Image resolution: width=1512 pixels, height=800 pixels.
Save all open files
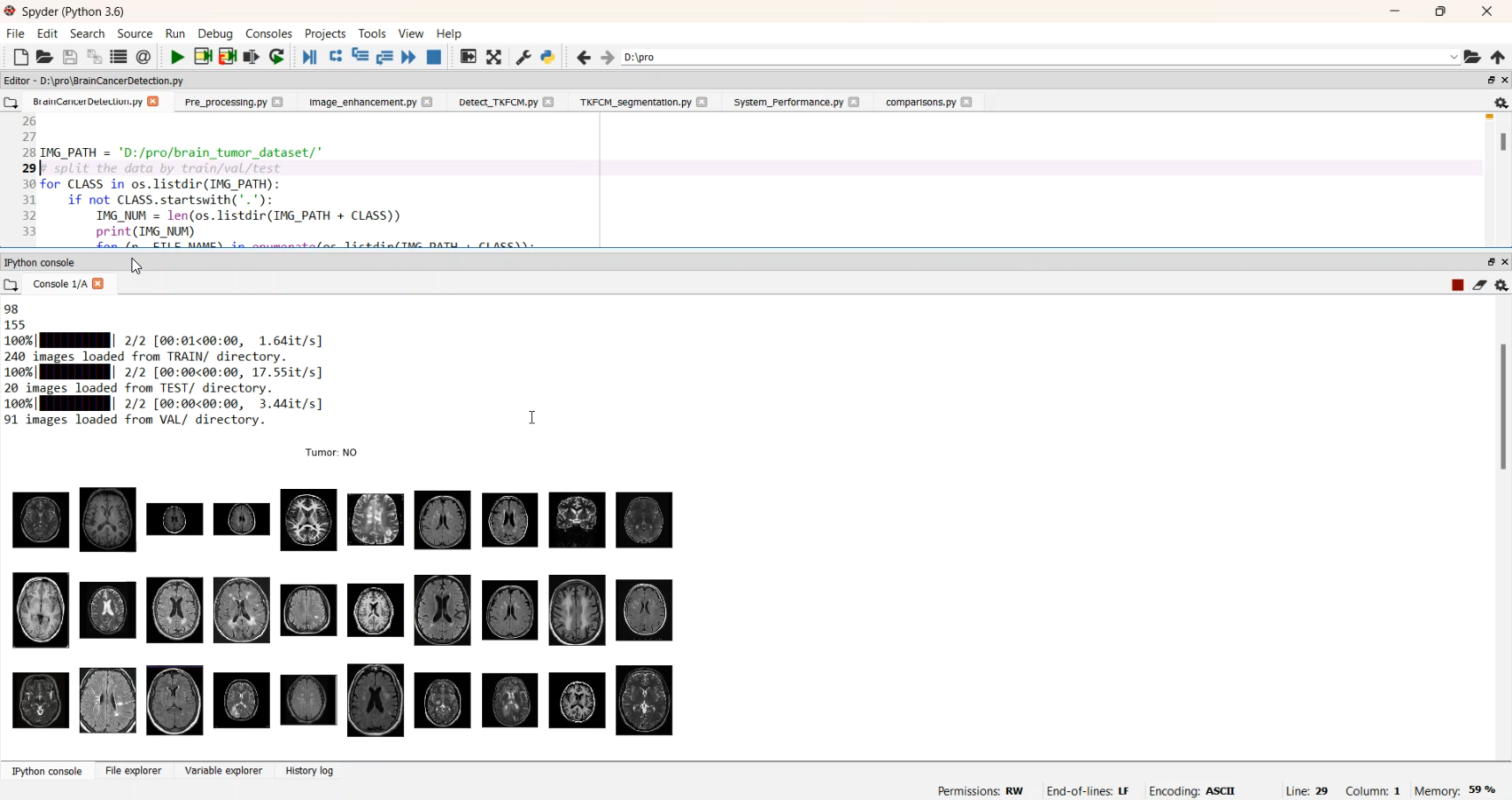[95, 58]
